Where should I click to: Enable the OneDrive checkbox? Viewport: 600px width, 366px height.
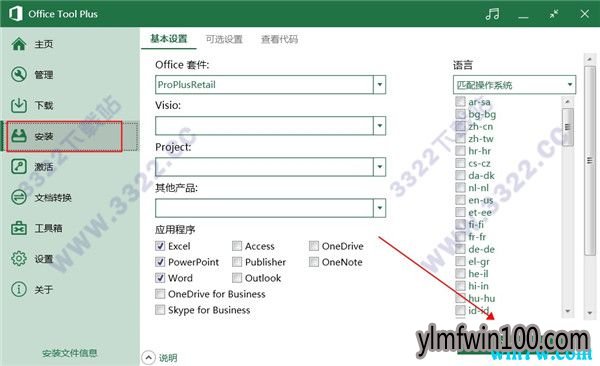pos(314,246)
